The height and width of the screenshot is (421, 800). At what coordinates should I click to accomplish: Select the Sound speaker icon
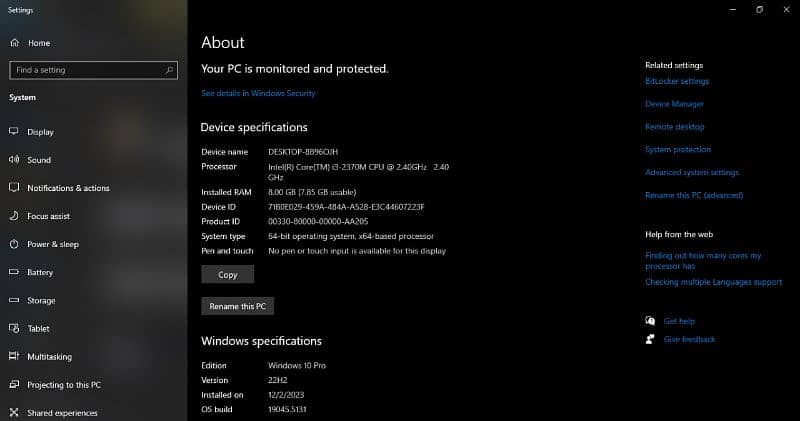tap(15, 160)
